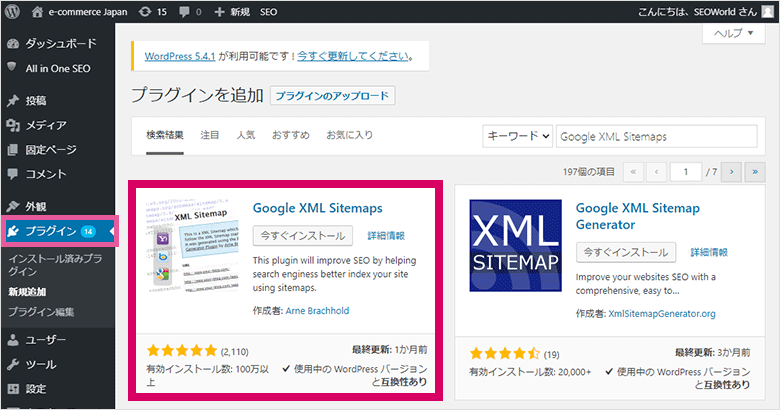Click the plugin search input field
This screenshot has width=780, height=410.
[x=657, y=136]
